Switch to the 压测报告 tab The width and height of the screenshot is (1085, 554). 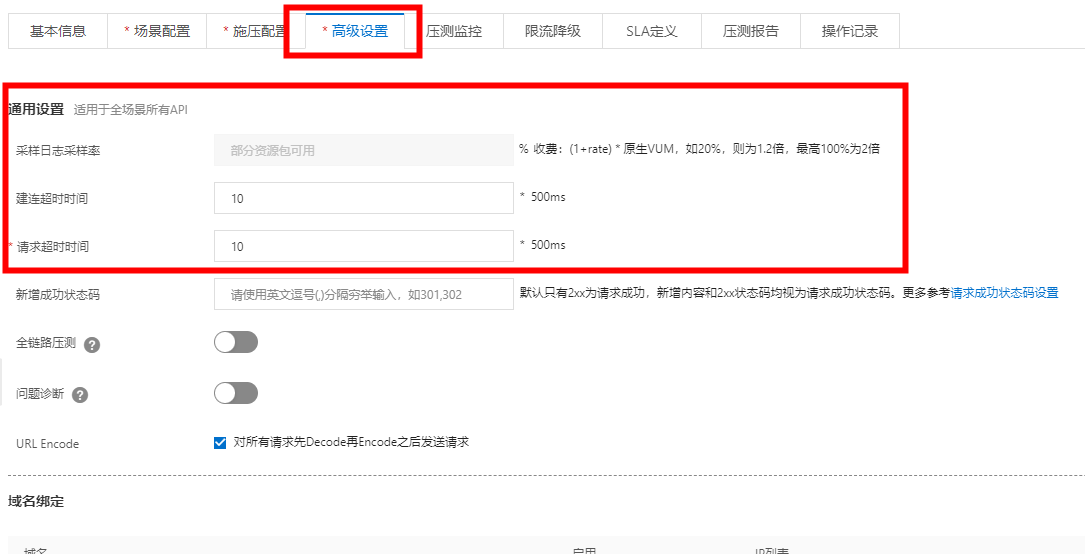coord(751,31)
